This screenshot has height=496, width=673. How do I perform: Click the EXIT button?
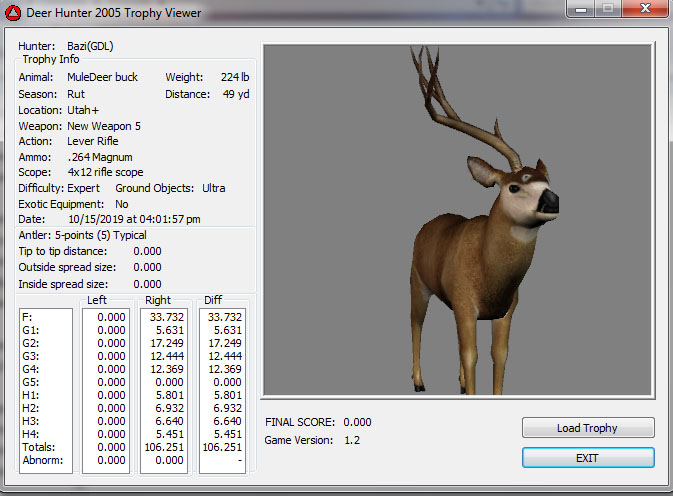(588, 457)
